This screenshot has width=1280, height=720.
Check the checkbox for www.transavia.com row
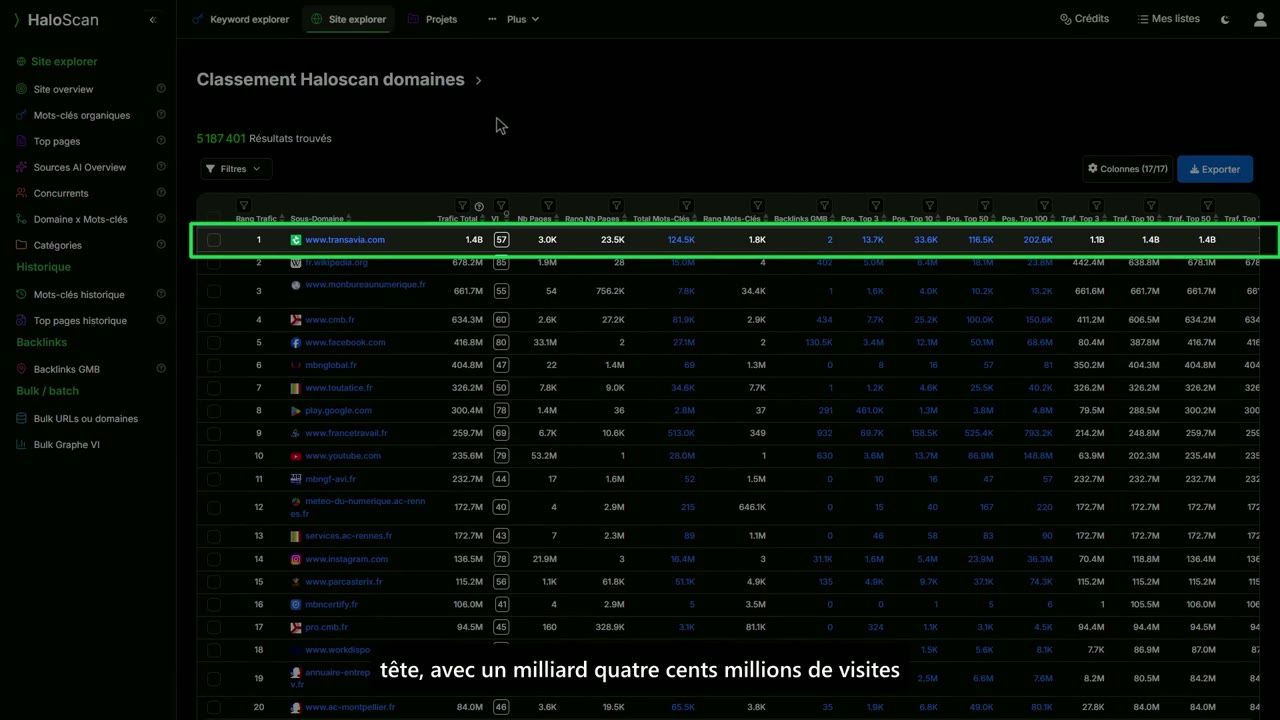[x=214, y=240]
